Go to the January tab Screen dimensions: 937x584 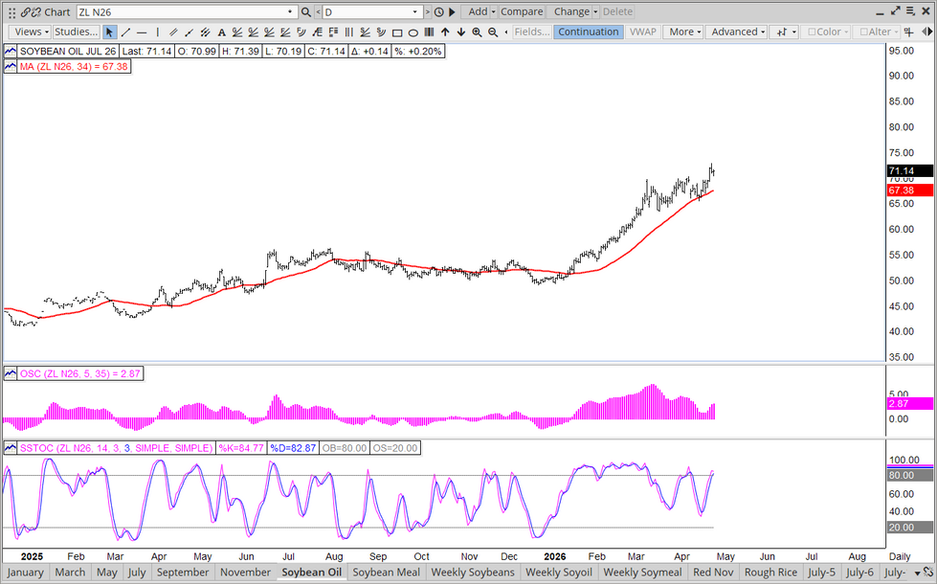tap(25, 573)
